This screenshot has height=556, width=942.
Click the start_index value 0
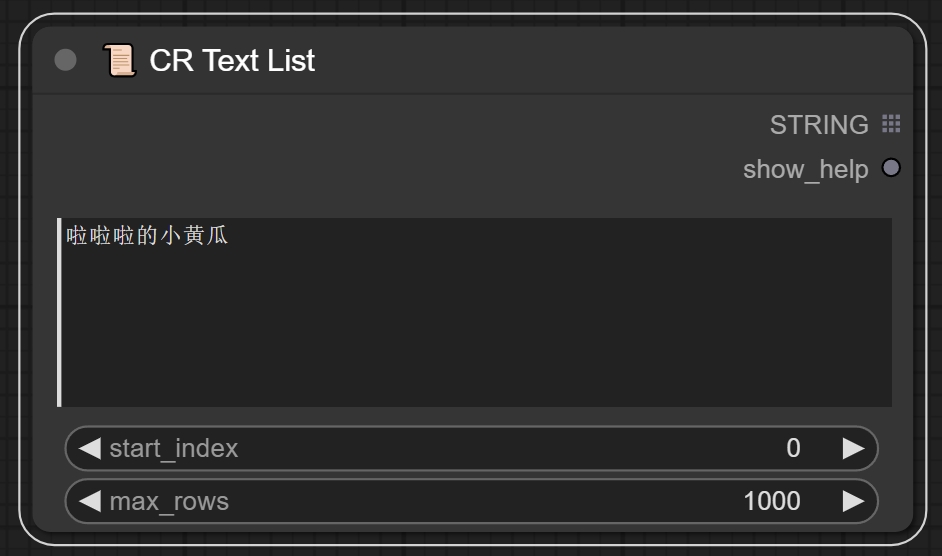pyautogui.click(x=793, y=448)
